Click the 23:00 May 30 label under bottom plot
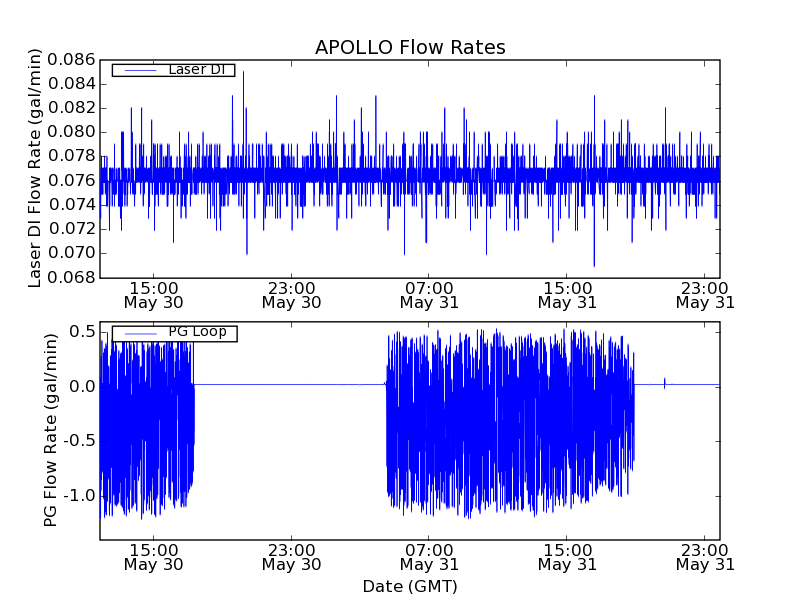 [x=291, y=557]
